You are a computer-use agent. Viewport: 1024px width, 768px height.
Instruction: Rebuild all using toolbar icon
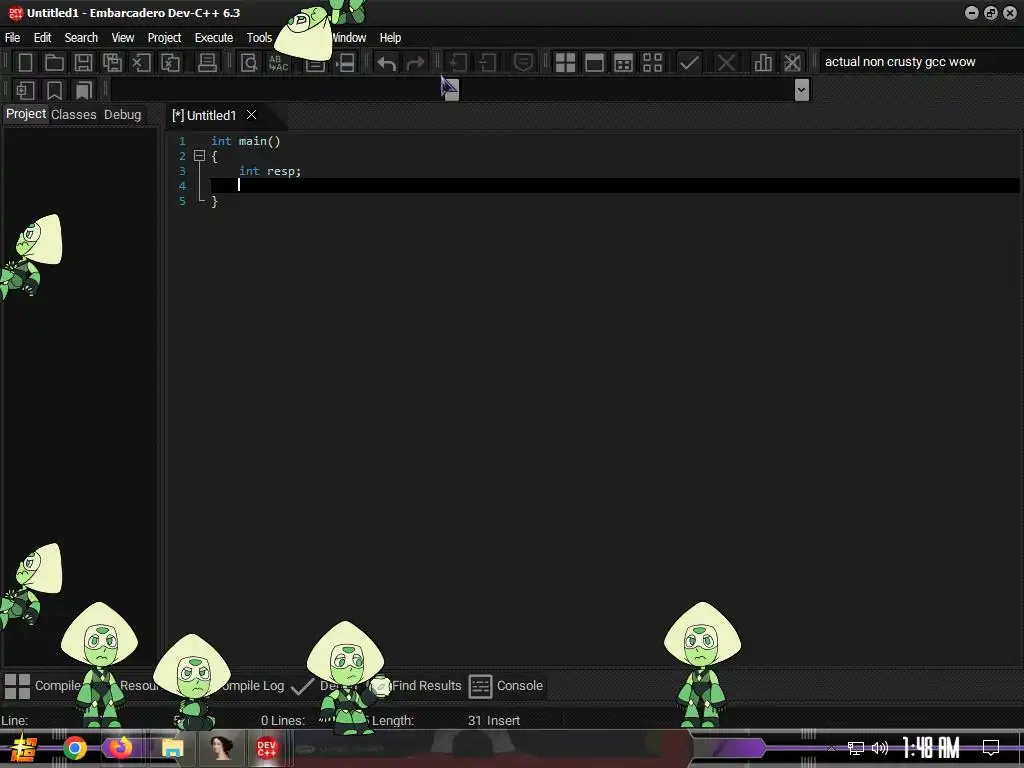point(652,63)
